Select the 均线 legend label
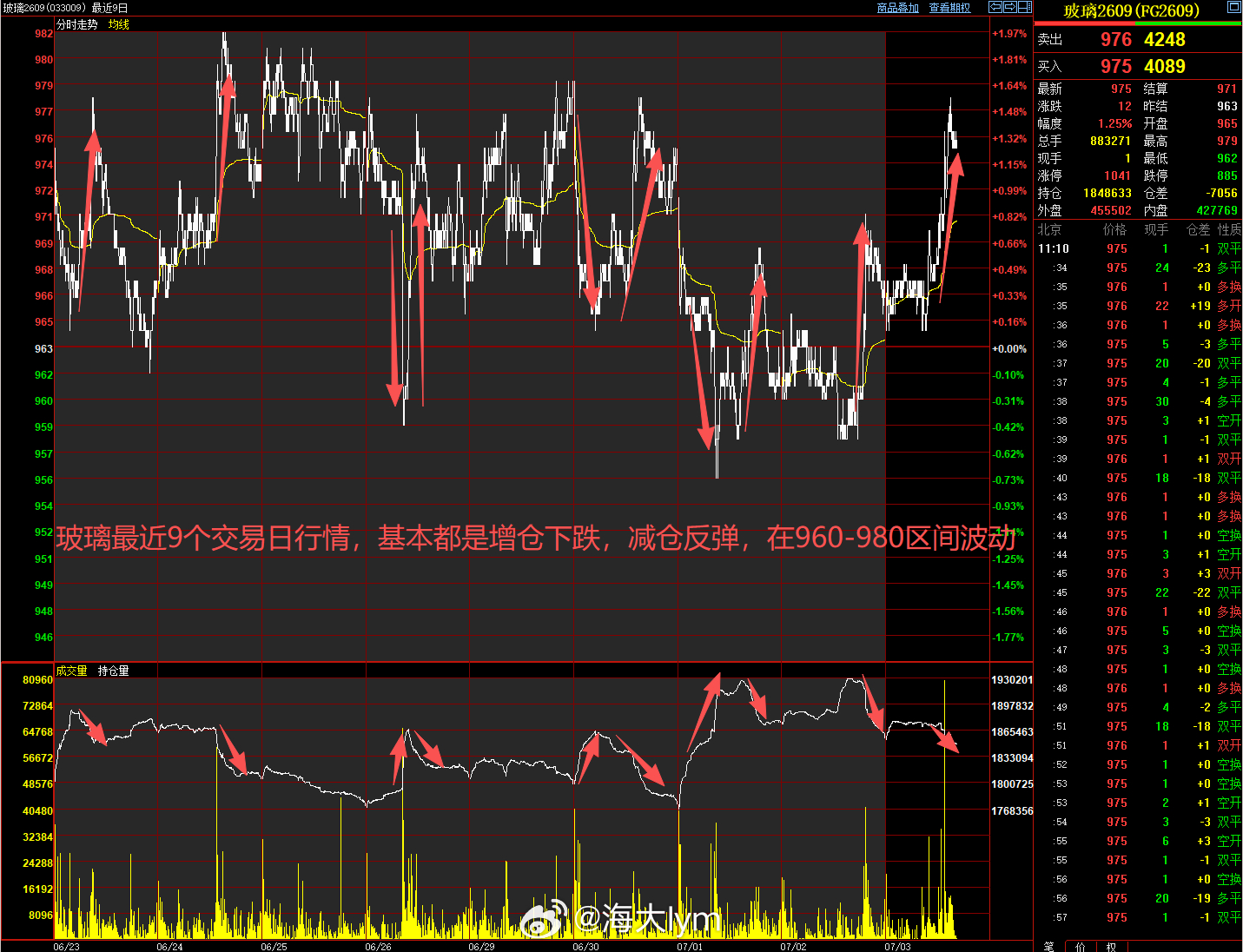 [x=119, y=24]
